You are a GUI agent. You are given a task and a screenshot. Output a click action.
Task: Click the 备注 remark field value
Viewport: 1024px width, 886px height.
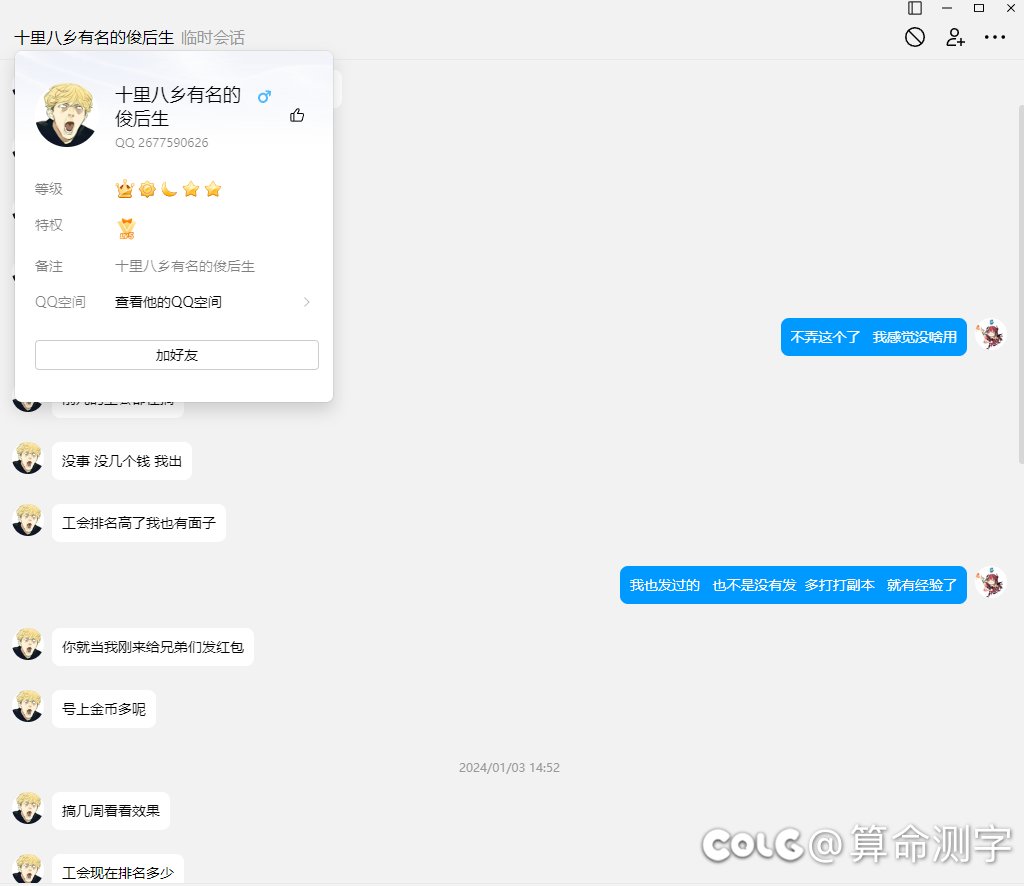(185, 266)
